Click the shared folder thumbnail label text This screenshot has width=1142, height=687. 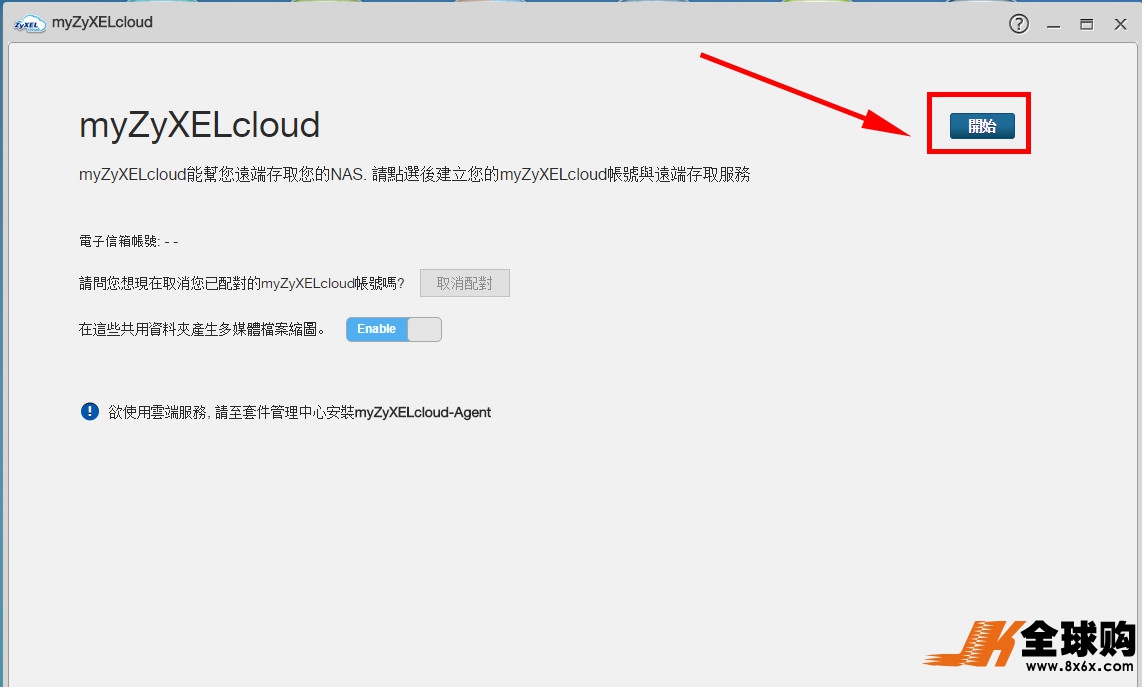[202, 329]
